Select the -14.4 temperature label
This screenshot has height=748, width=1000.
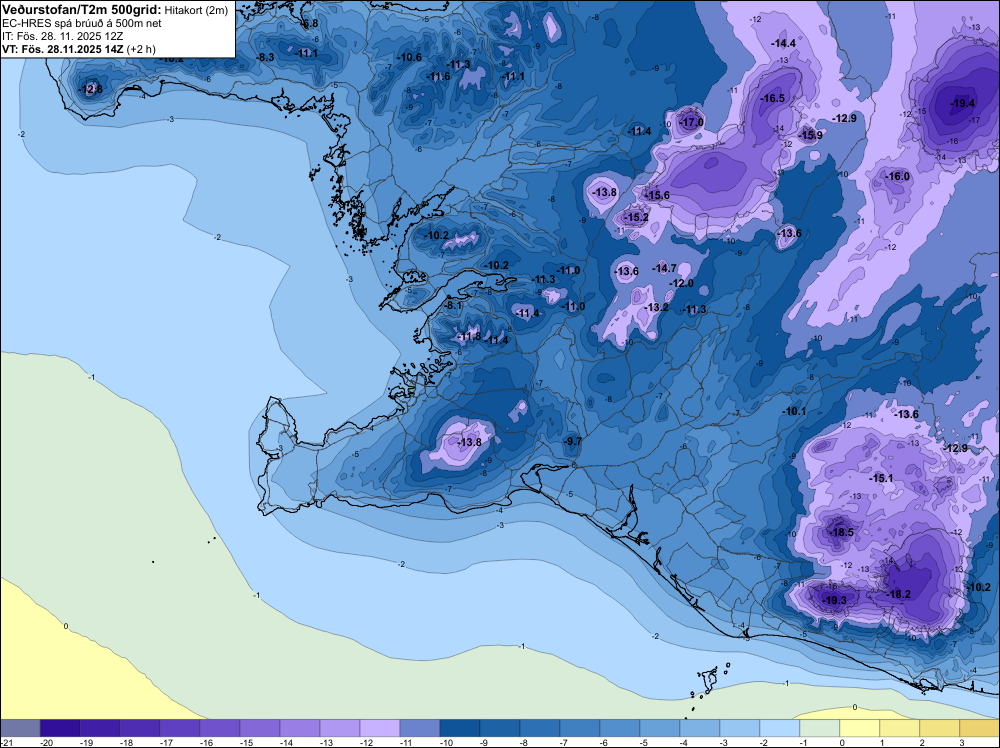784,43
